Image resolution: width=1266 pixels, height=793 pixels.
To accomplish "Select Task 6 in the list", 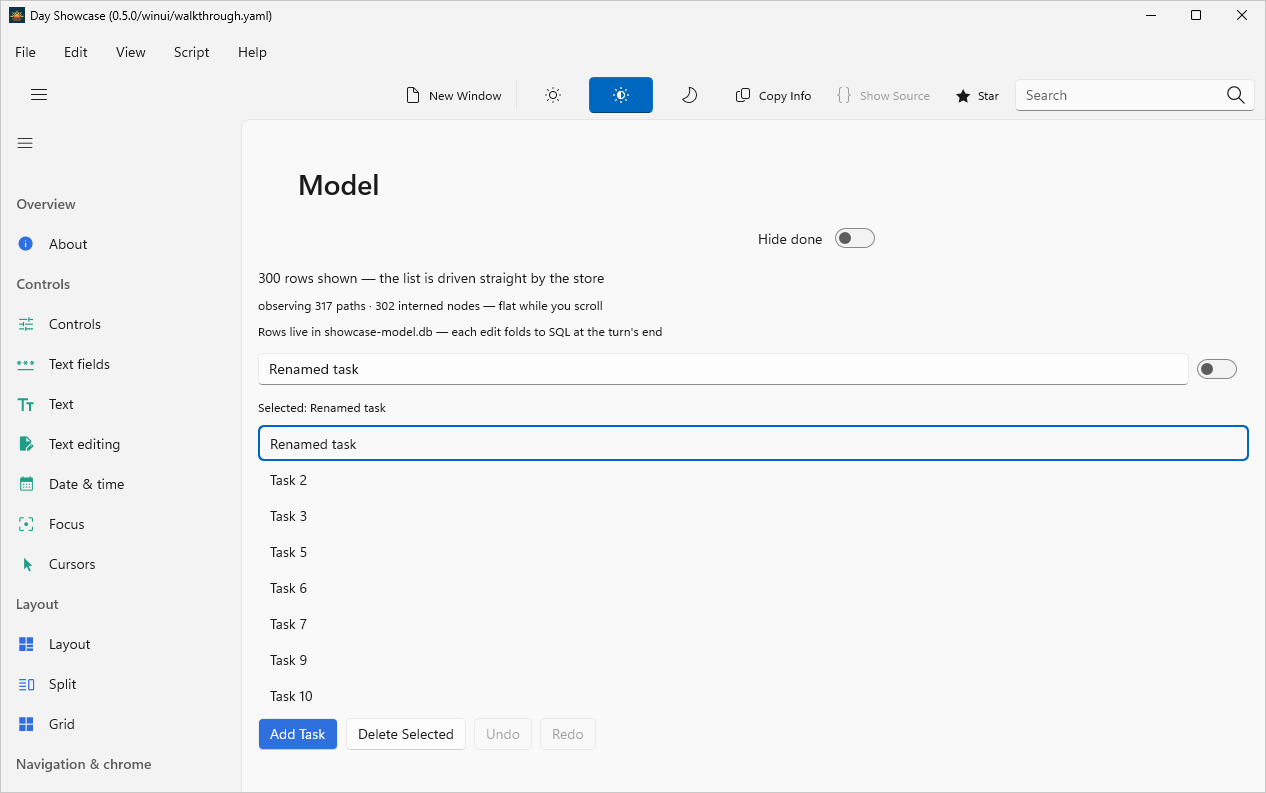I will pyautogui.click(x=753, y=588).
